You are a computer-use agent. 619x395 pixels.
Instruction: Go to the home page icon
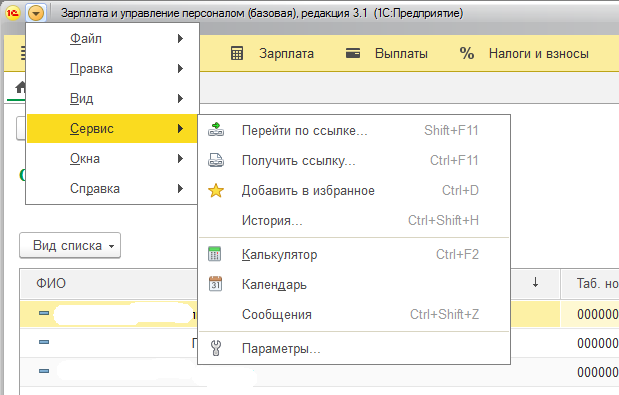[20, 87]
